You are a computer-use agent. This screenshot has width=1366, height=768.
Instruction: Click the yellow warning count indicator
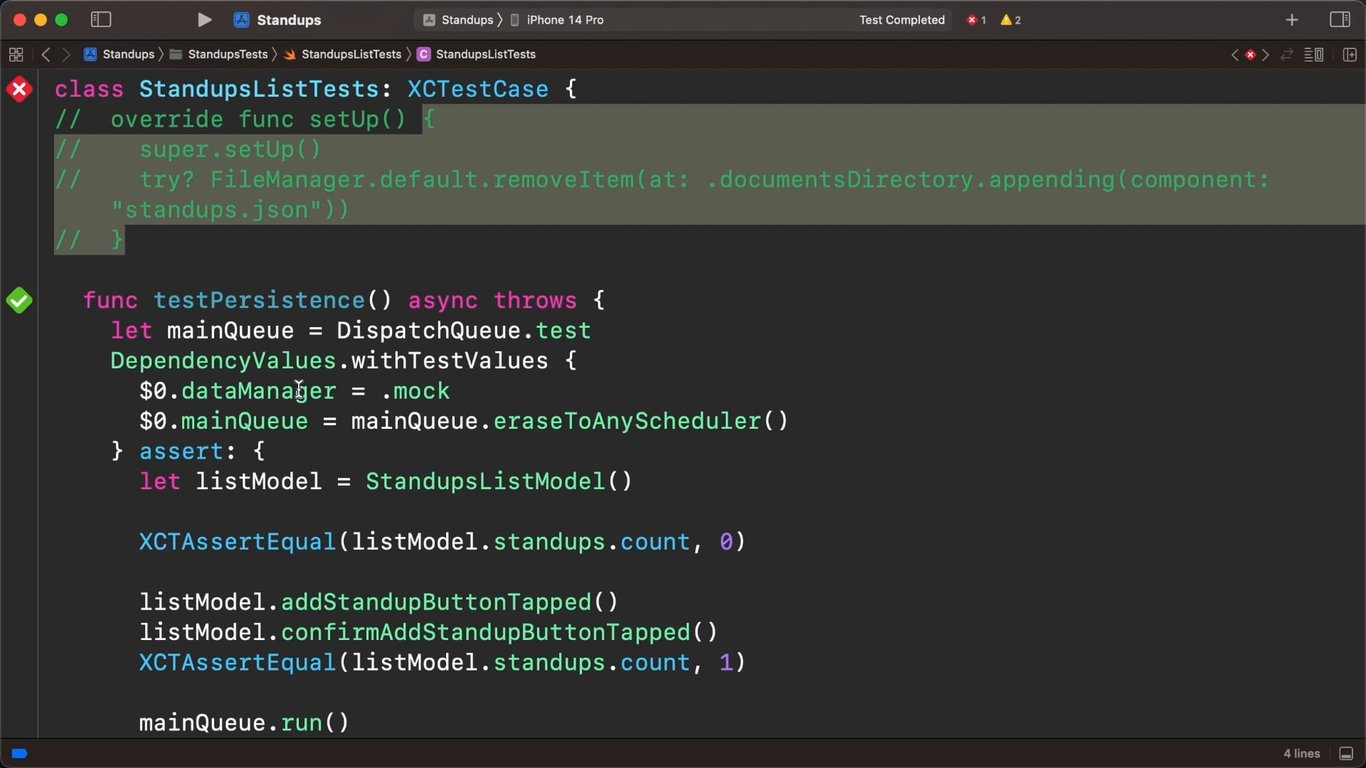point(1011,20)
